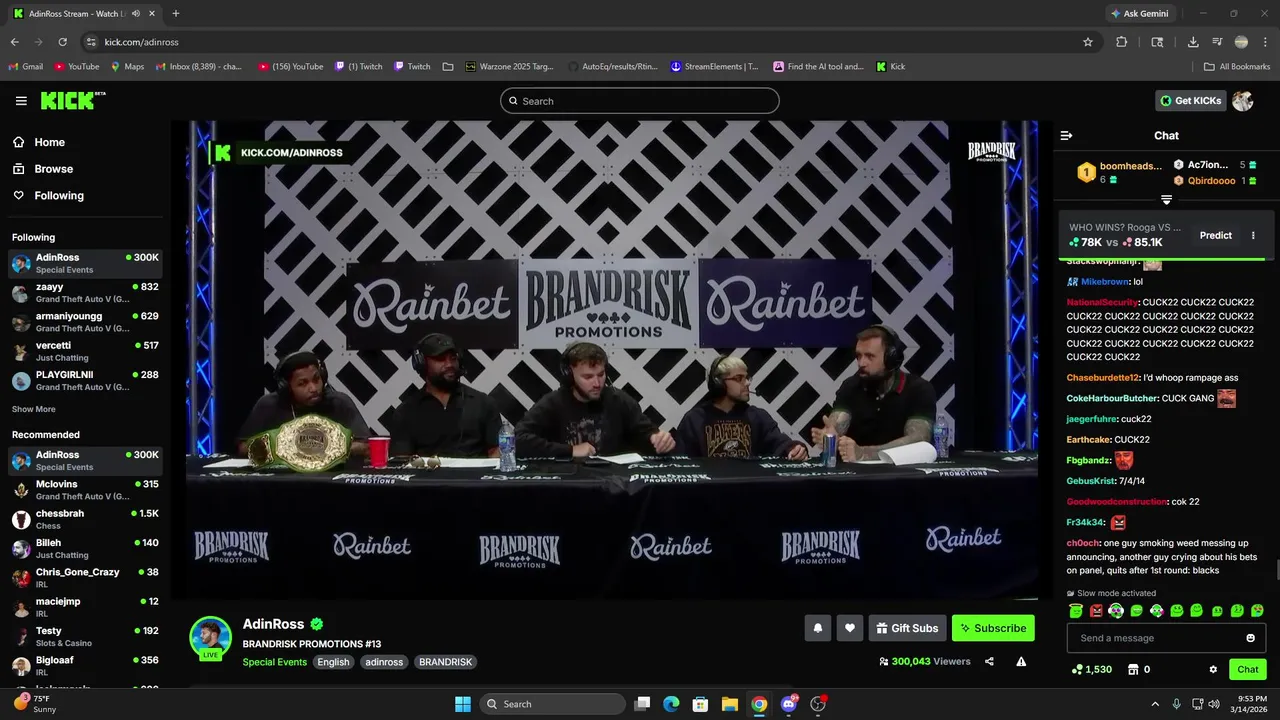Image resolution: width=1280 pixels, height=720 pixels.
Task: Click Ac7ion leaderboard entry
Action: [1215, 165]
